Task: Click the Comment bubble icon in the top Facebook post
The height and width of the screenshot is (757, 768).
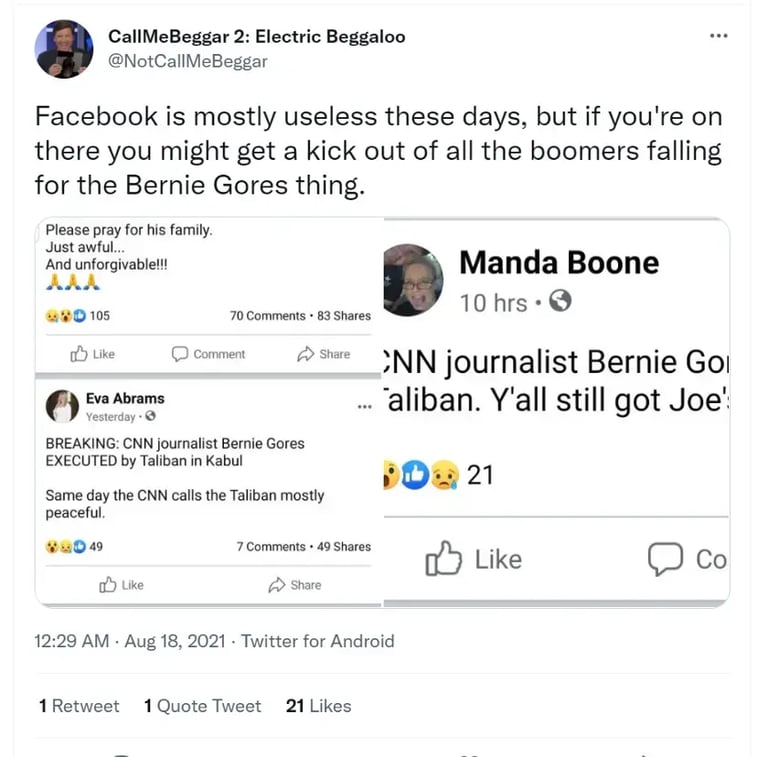Action: [180, 354]
